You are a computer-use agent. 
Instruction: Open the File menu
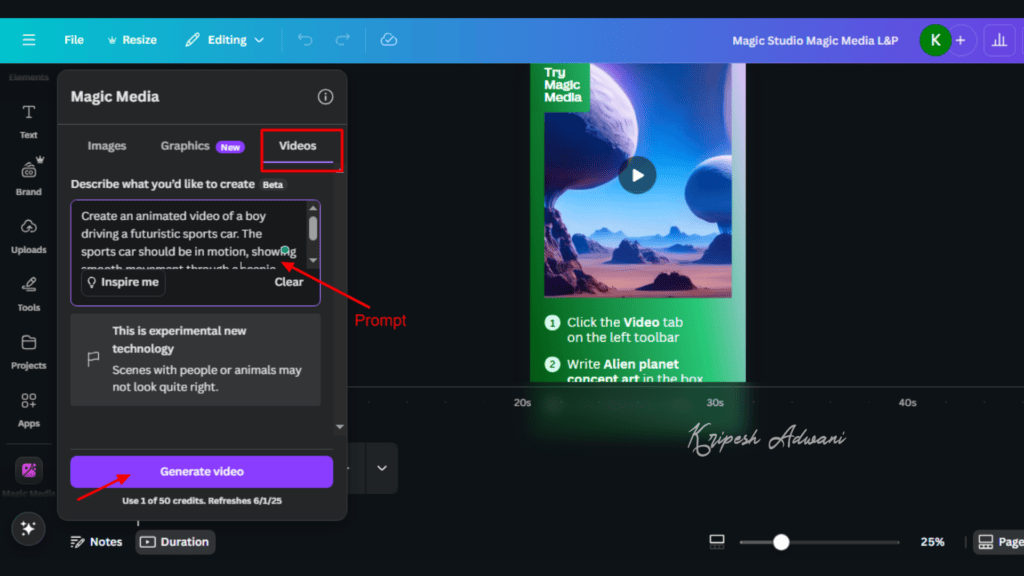(x=73, y=40)
